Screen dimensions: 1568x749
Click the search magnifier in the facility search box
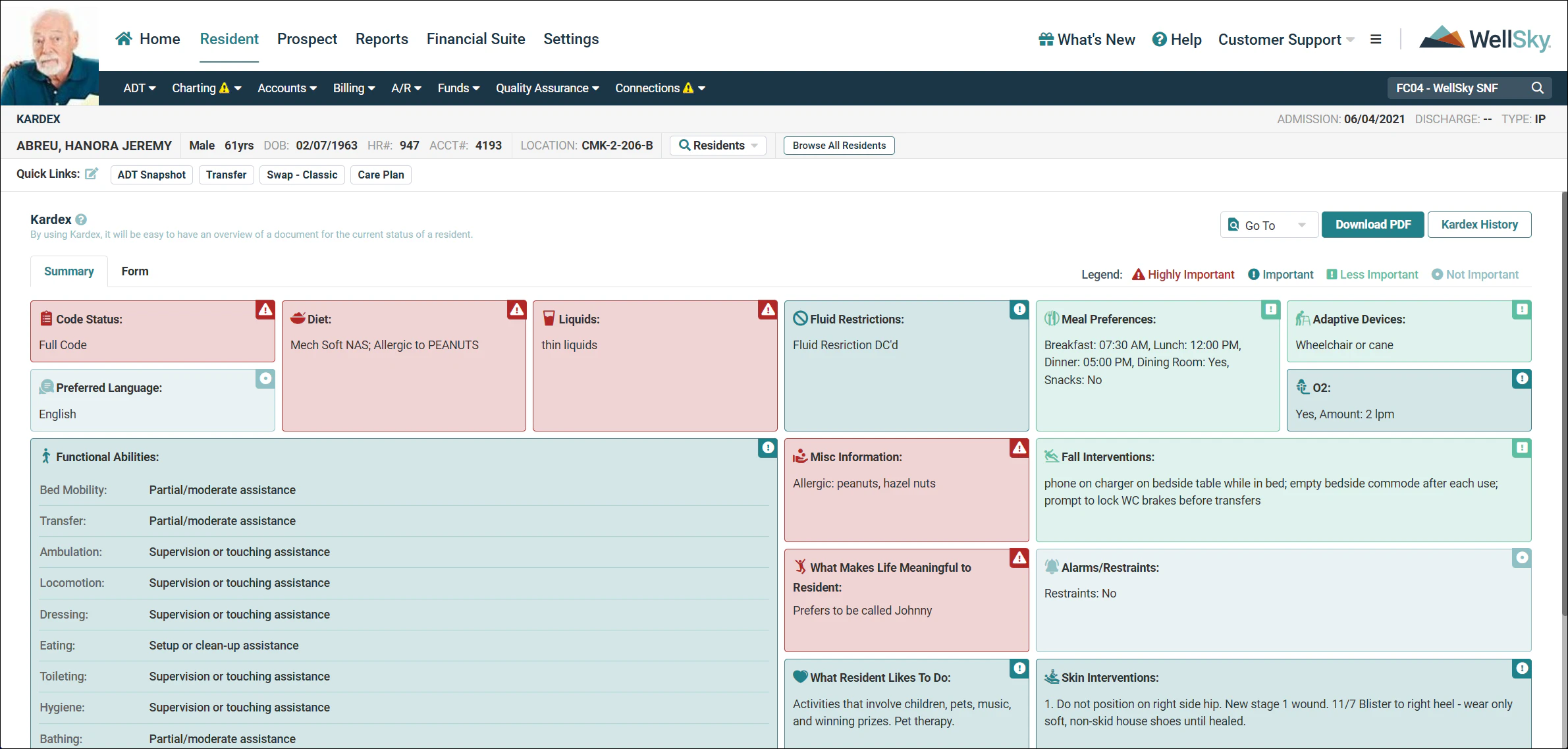pyautogui.click(x=1538, y=88)
